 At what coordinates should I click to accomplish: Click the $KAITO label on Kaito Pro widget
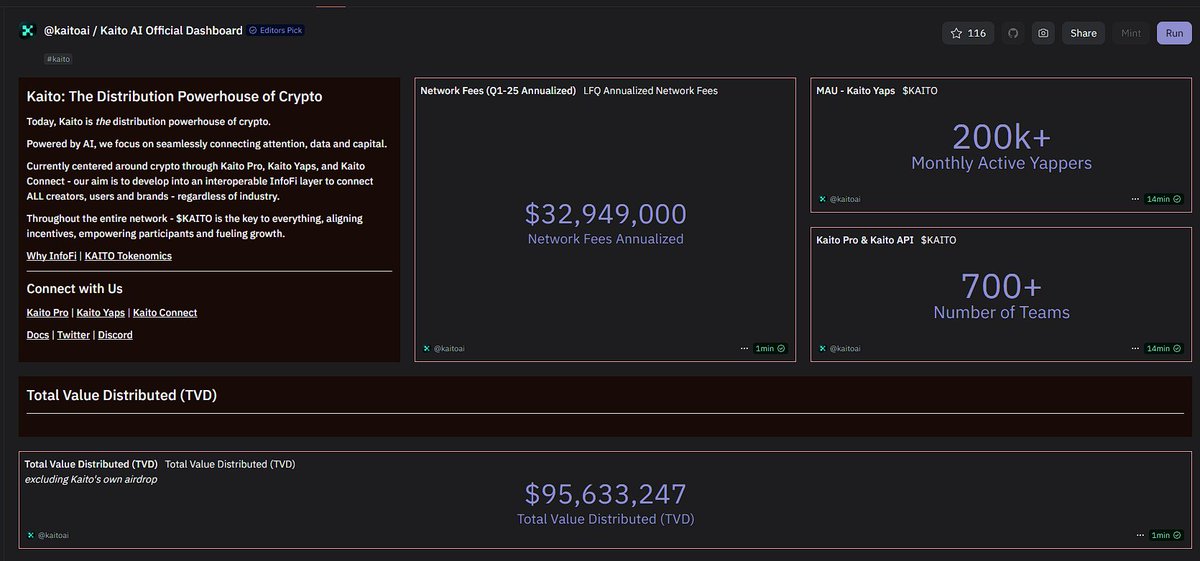pos(939,240)
